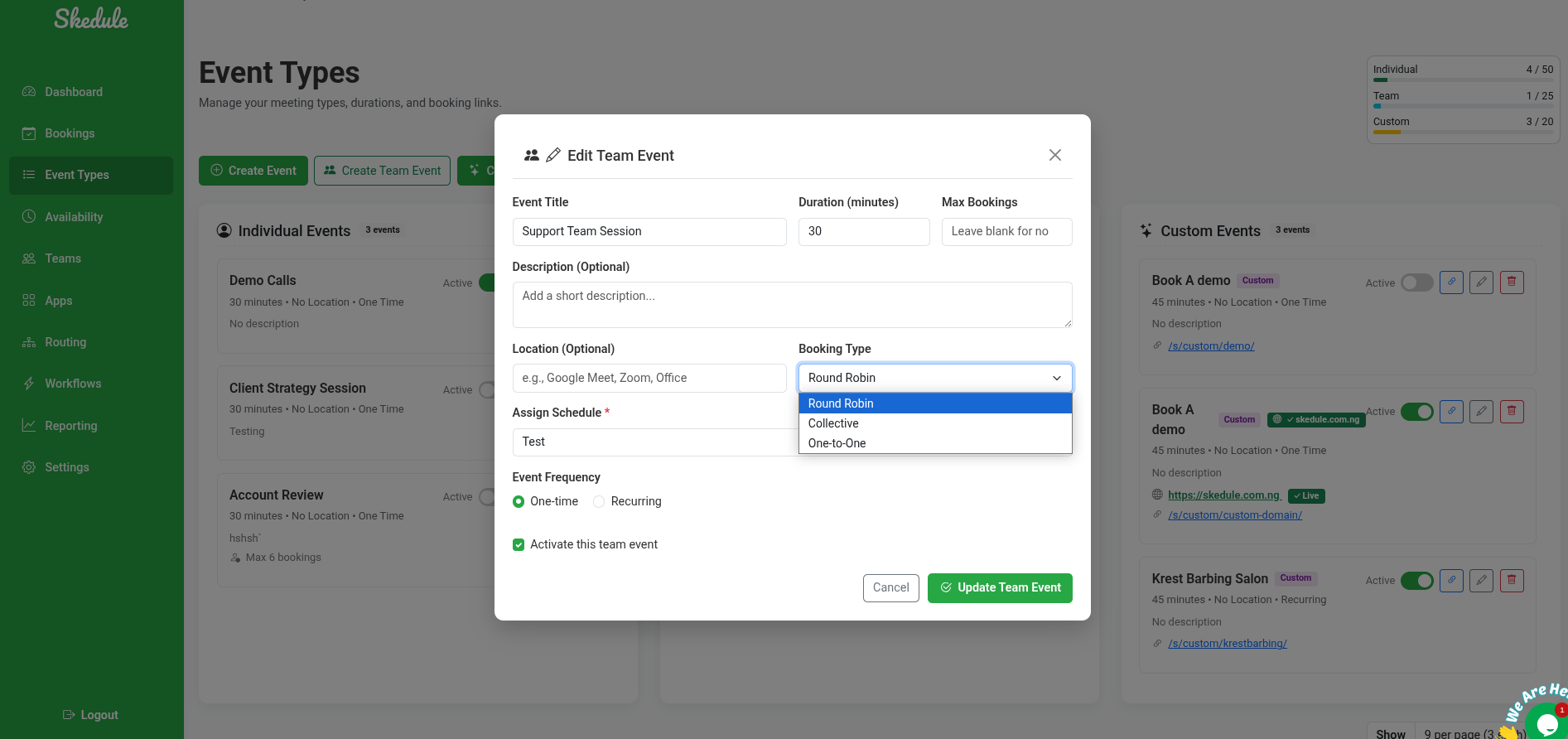Click the Live badge on skedule.com.ng

coord(1307,496)
